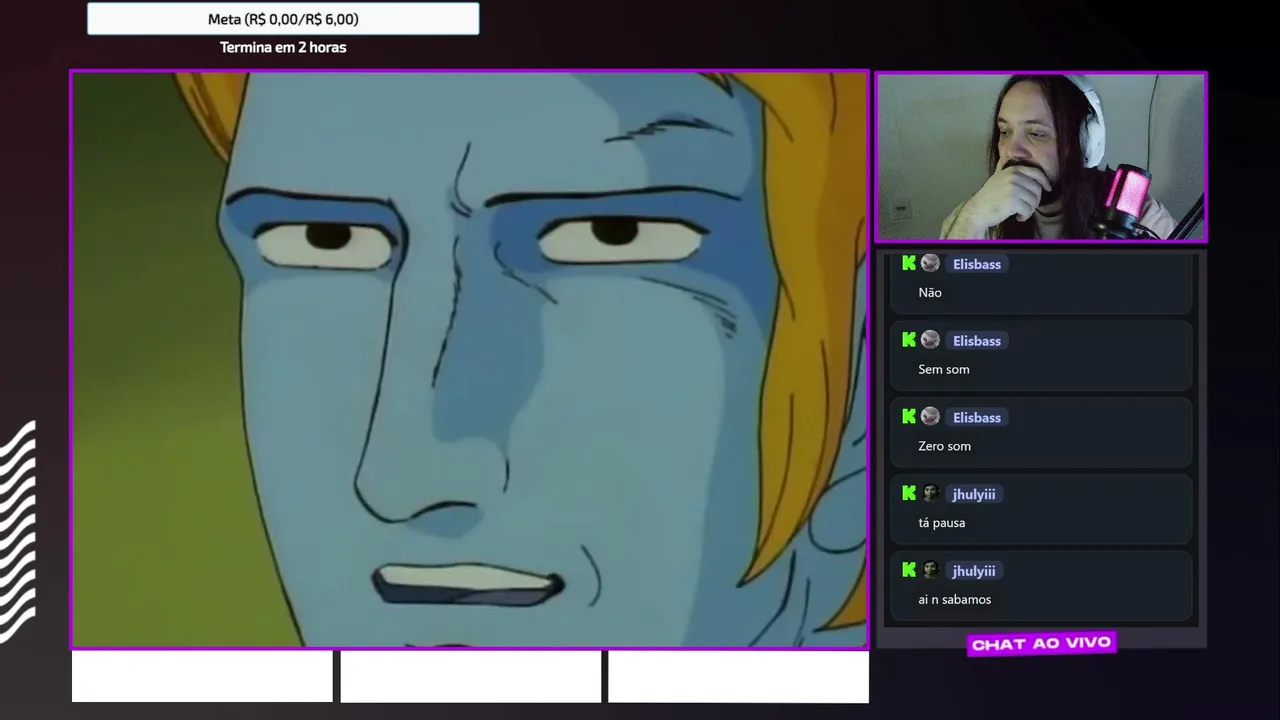
Task: Click the streamer webcam feed
Action: [1041, 156]
